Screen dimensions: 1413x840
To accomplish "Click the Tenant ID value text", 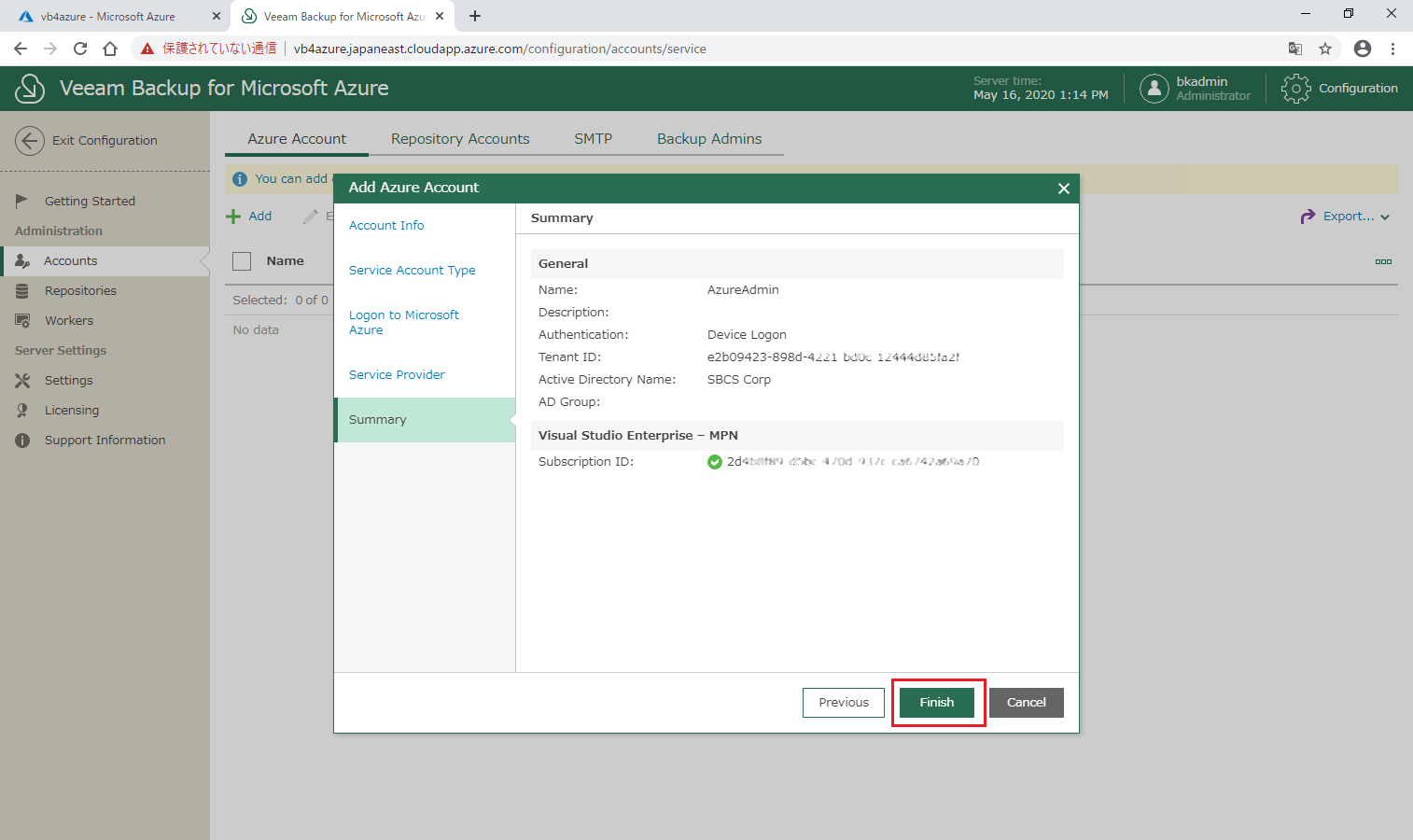I will click(833, 357).
